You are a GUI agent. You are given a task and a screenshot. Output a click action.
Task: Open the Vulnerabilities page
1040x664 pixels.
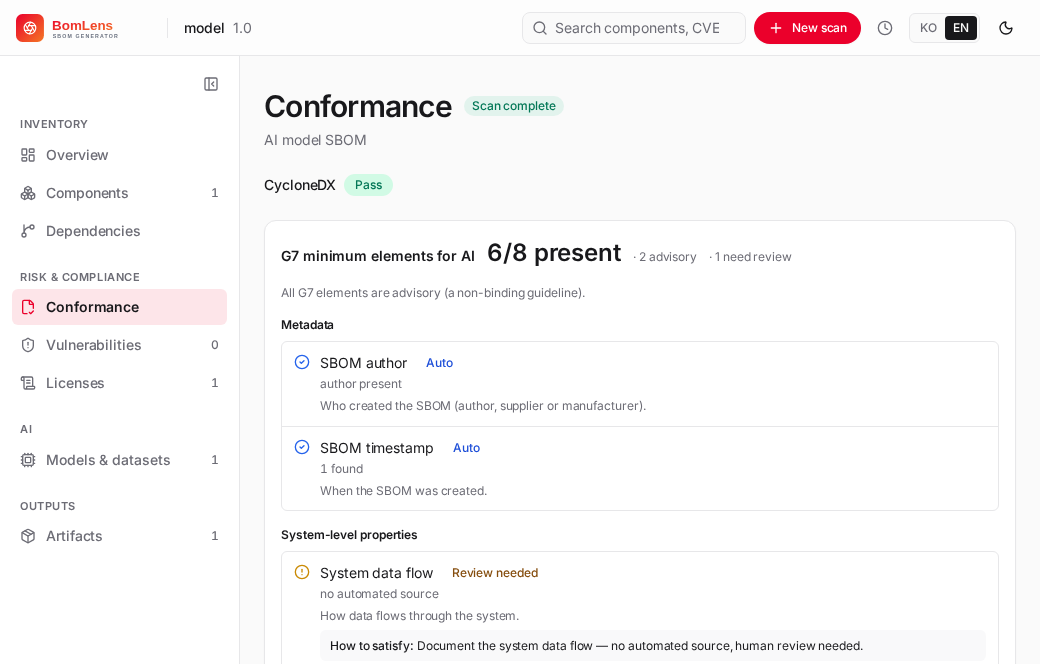tap(119, 345)
